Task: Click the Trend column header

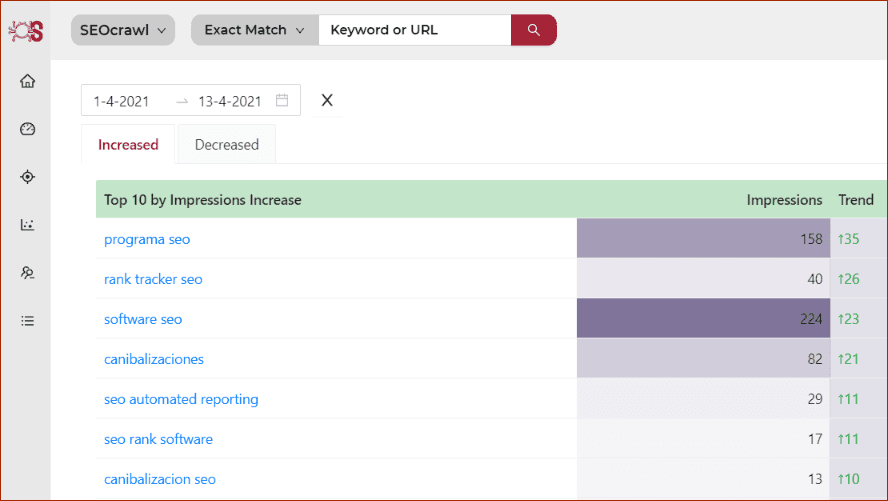Action: [856, 200]
